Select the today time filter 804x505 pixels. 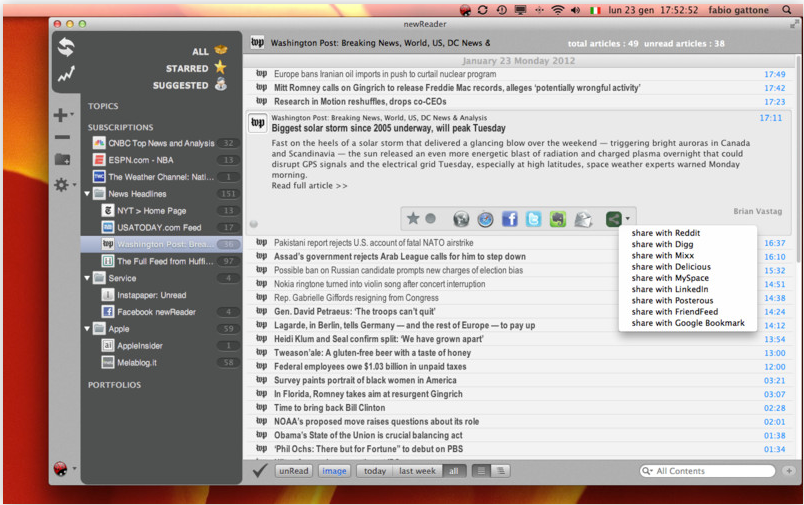(374, 471)
